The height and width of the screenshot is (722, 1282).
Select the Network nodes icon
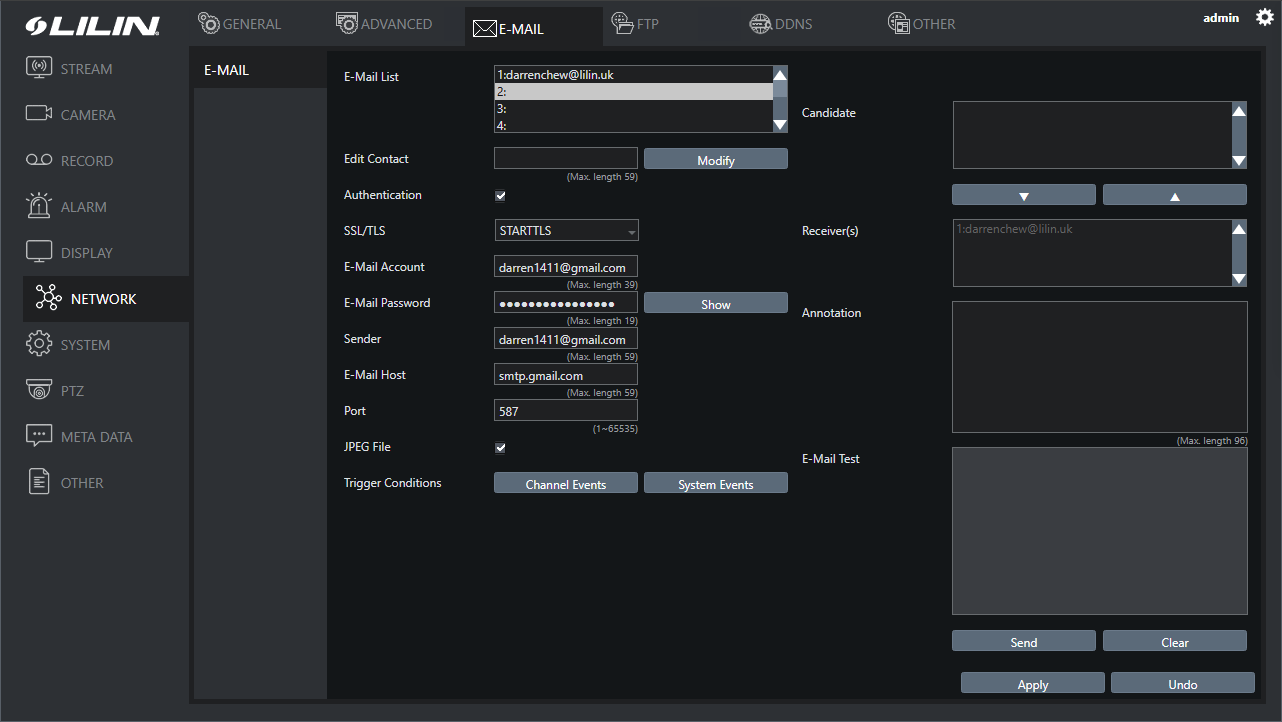coord(48,298)
